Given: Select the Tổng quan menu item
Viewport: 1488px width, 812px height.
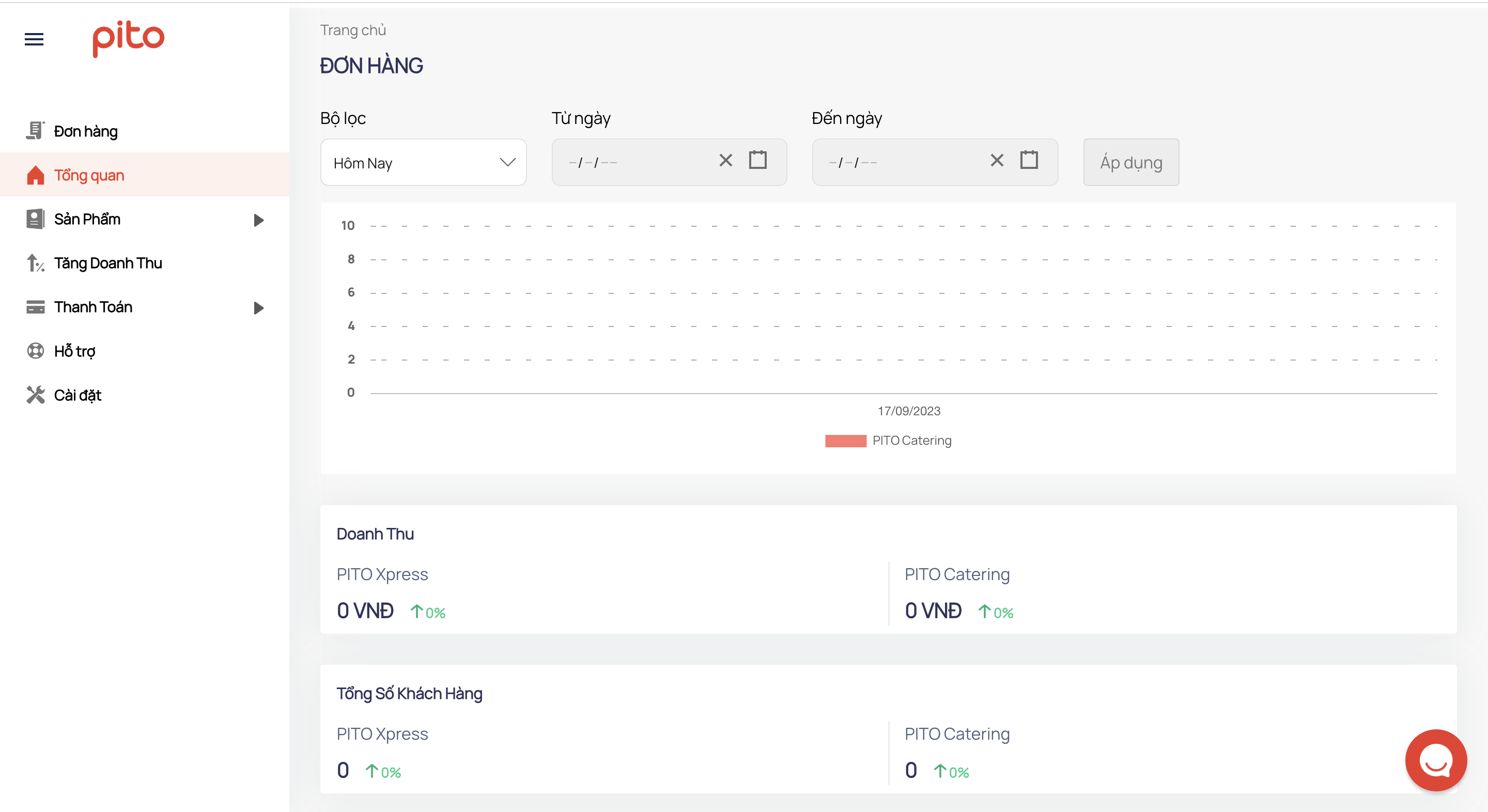Looking at the screenshot, I should tap(145, 175).
